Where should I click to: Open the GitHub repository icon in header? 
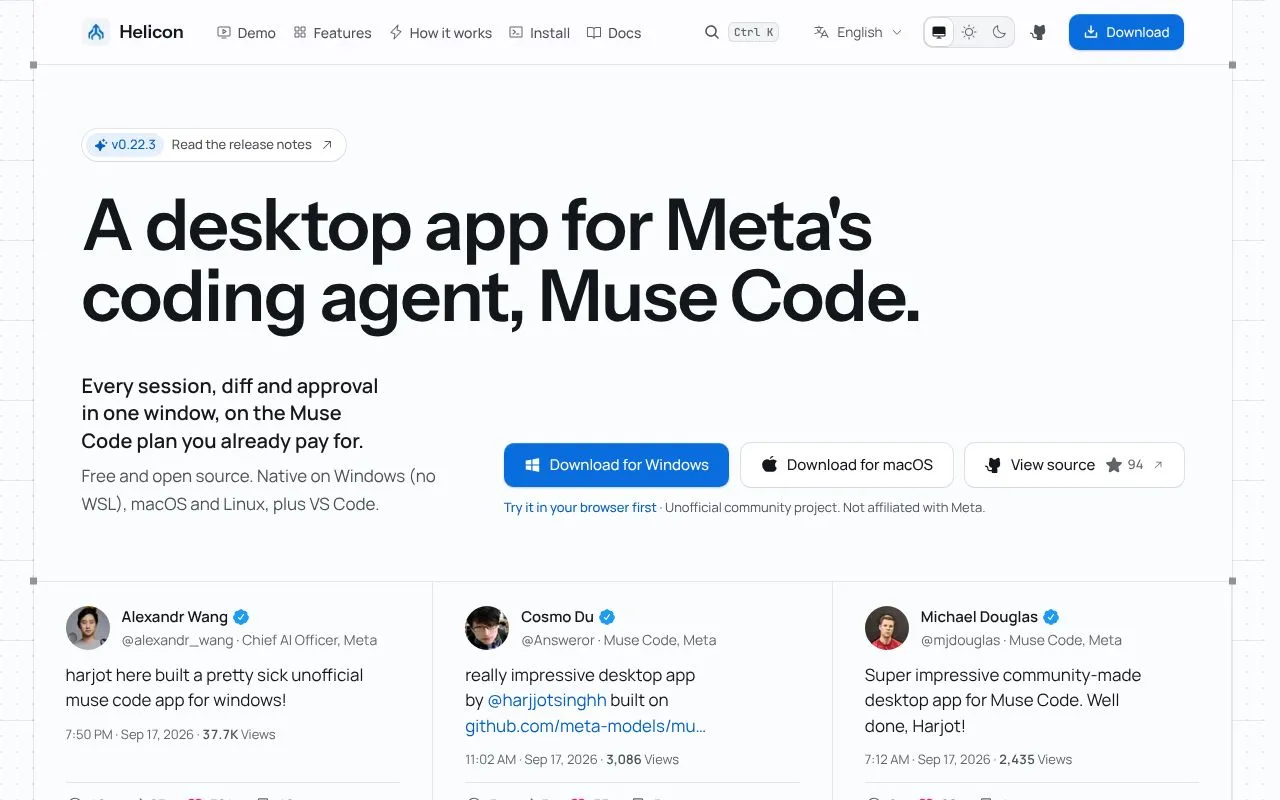coord(1038,32)
